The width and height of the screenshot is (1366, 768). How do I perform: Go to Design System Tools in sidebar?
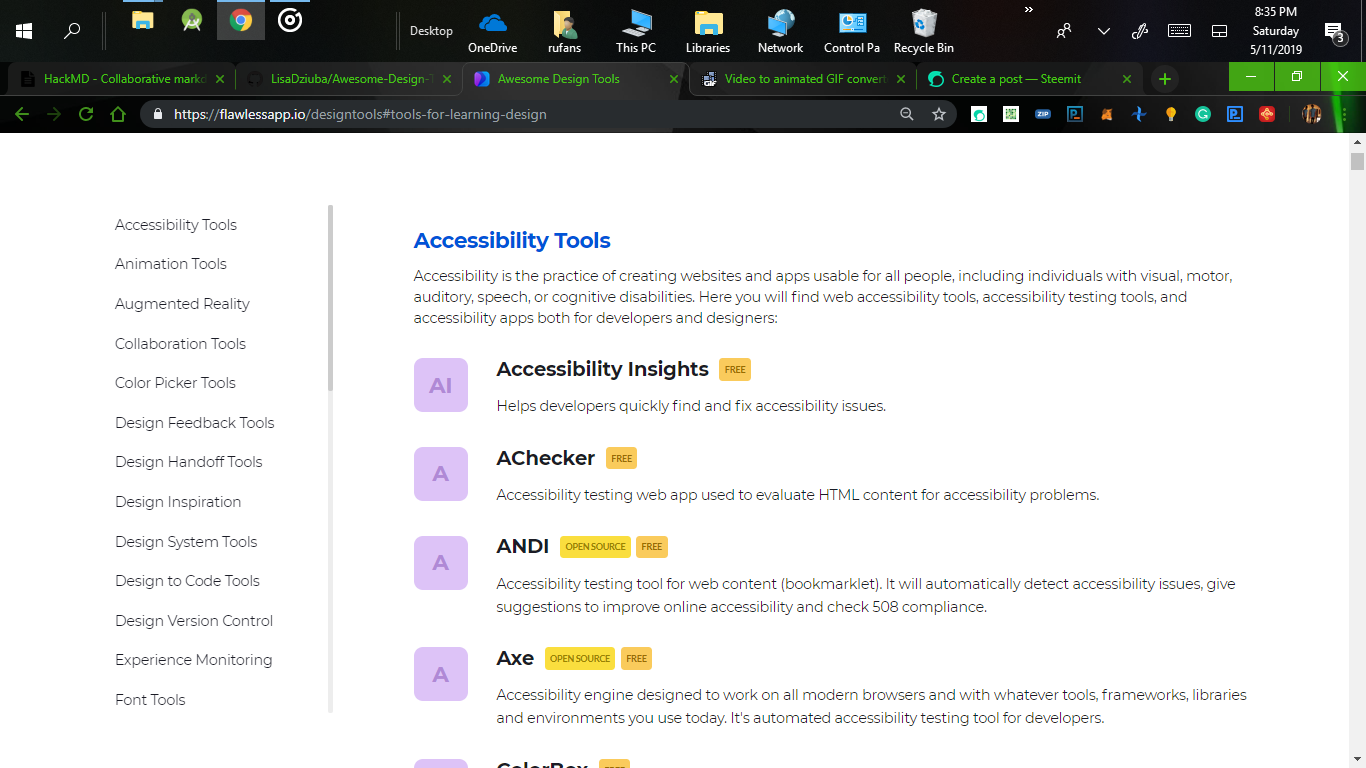point(186,542)
